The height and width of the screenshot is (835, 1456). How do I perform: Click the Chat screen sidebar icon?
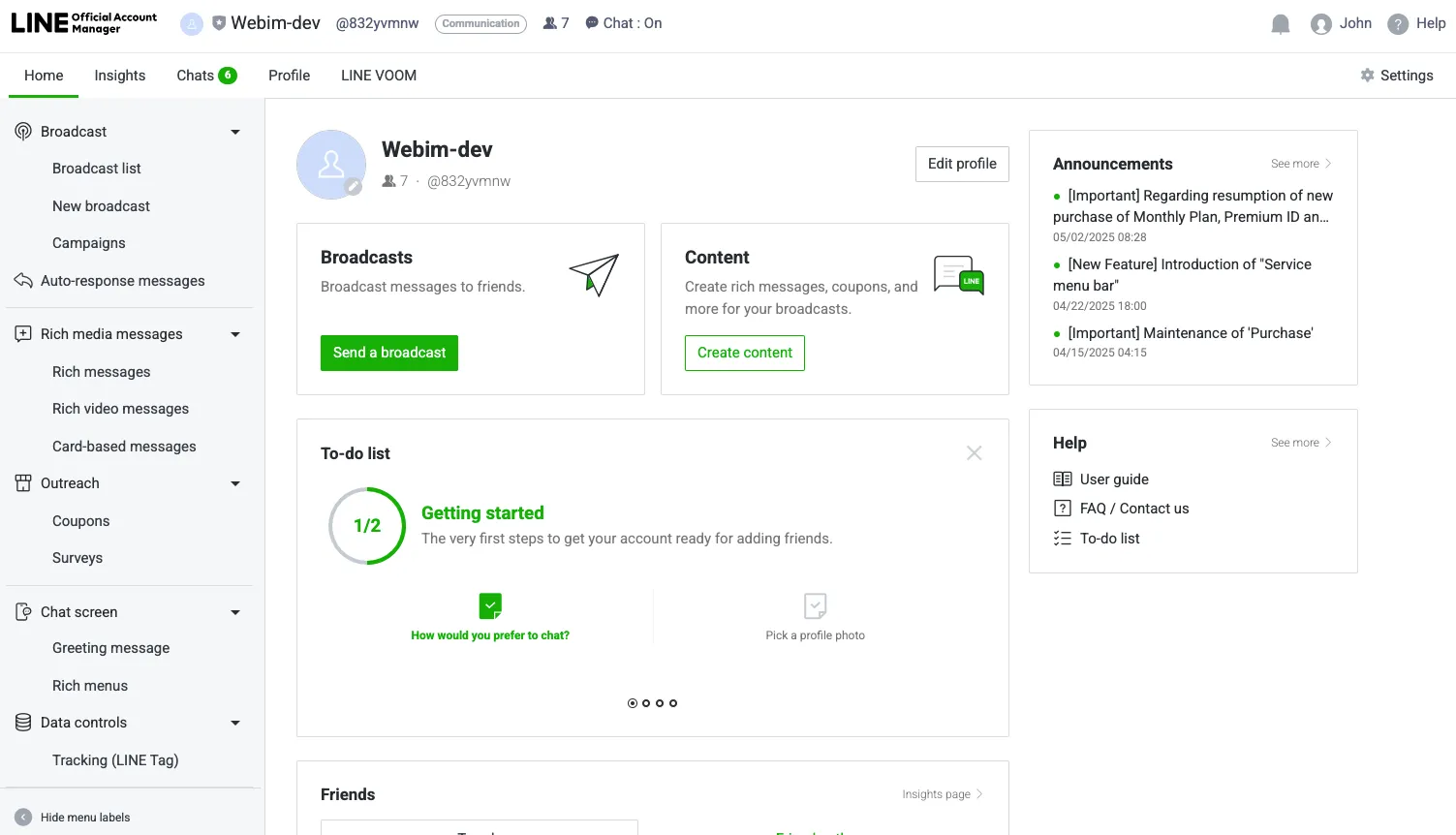[23, 612]
